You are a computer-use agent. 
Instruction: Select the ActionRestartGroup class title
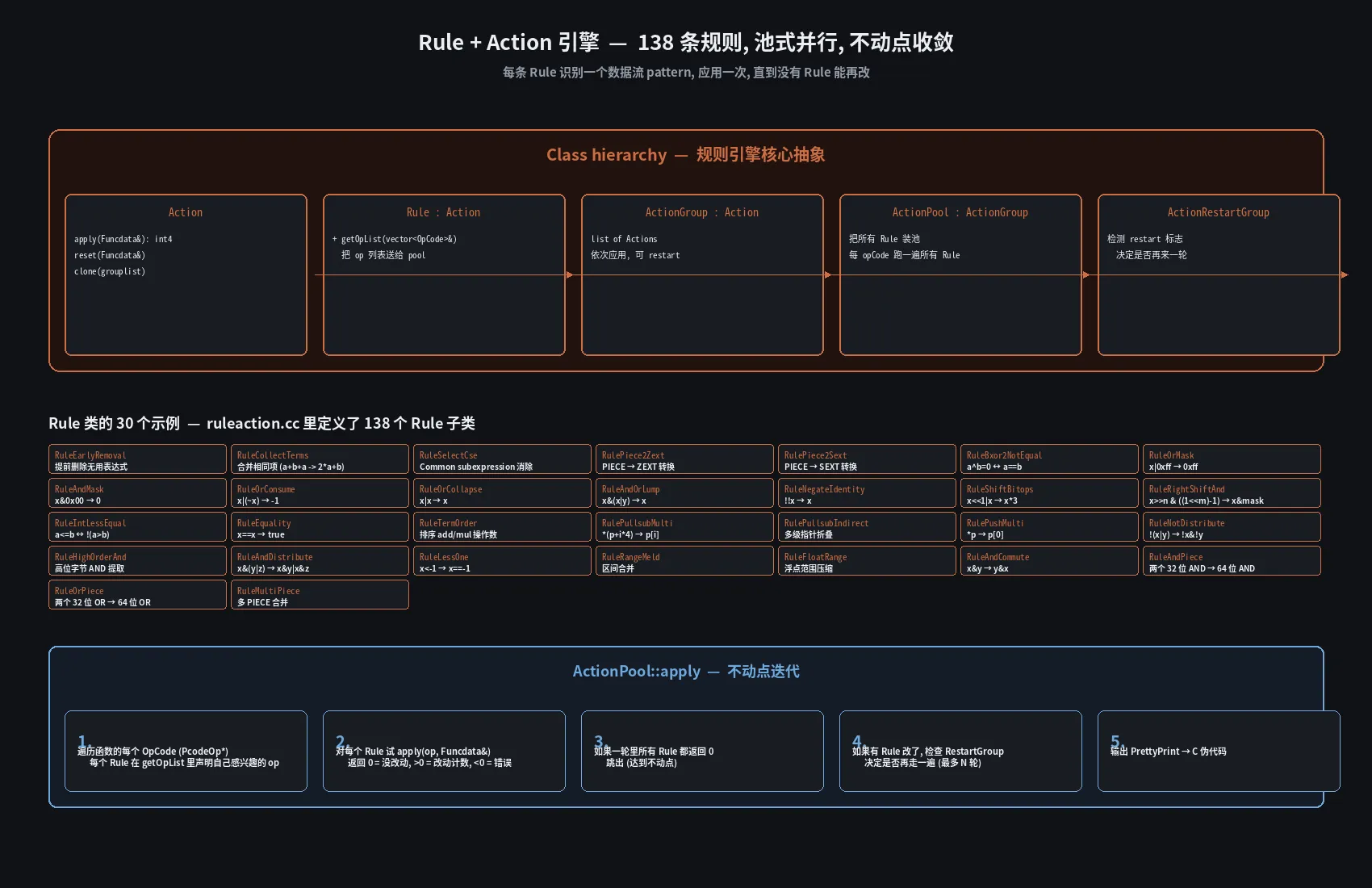(1219, 212)
